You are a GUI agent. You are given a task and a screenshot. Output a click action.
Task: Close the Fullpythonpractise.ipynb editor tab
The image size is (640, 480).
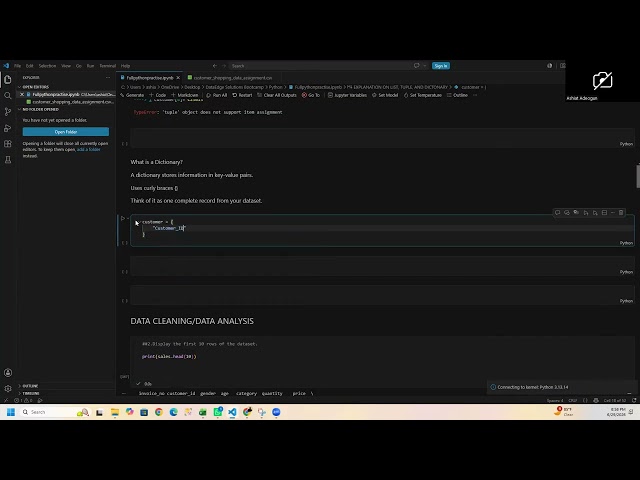(x=178, y=78)
